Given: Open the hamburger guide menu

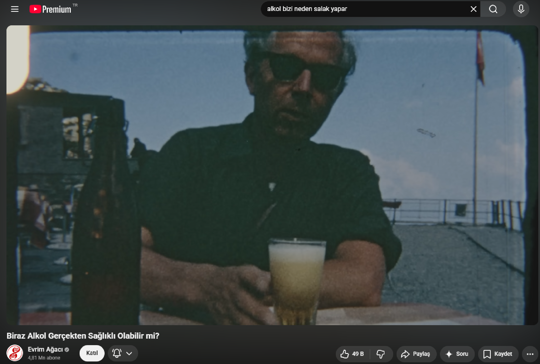Looking at the screenshot, I should 14,9.
